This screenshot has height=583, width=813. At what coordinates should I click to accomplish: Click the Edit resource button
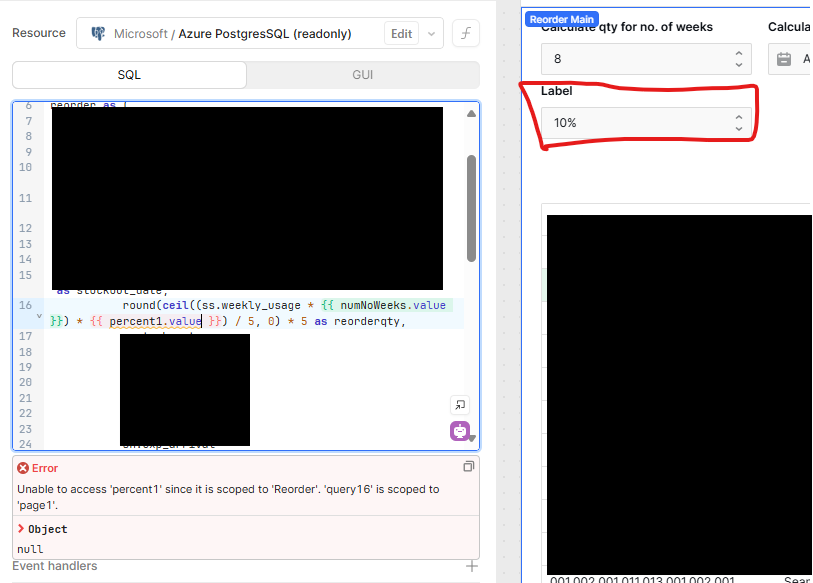pos(401,34)
